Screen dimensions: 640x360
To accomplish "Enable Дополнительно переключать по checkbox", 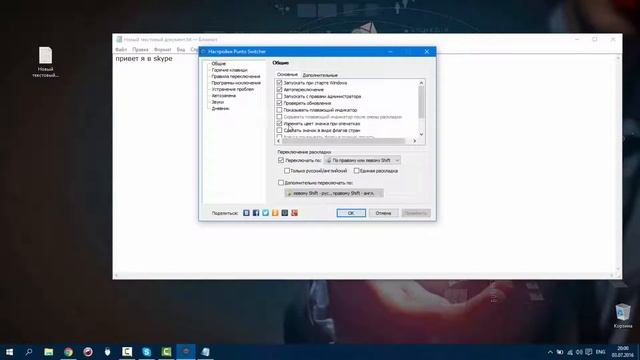I will click(281, 182).
